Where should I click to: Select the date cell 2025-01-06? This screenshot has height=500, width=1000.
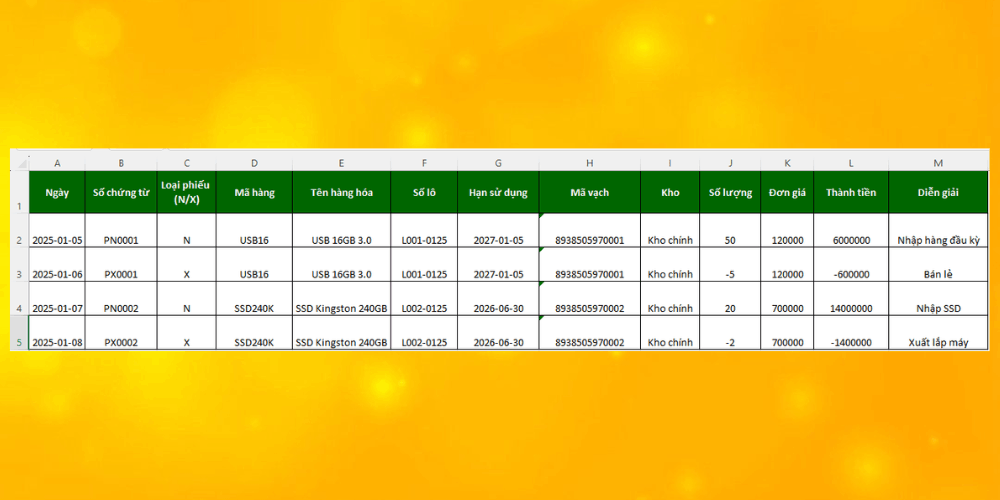pyautogui.click(x=57, y=265)
